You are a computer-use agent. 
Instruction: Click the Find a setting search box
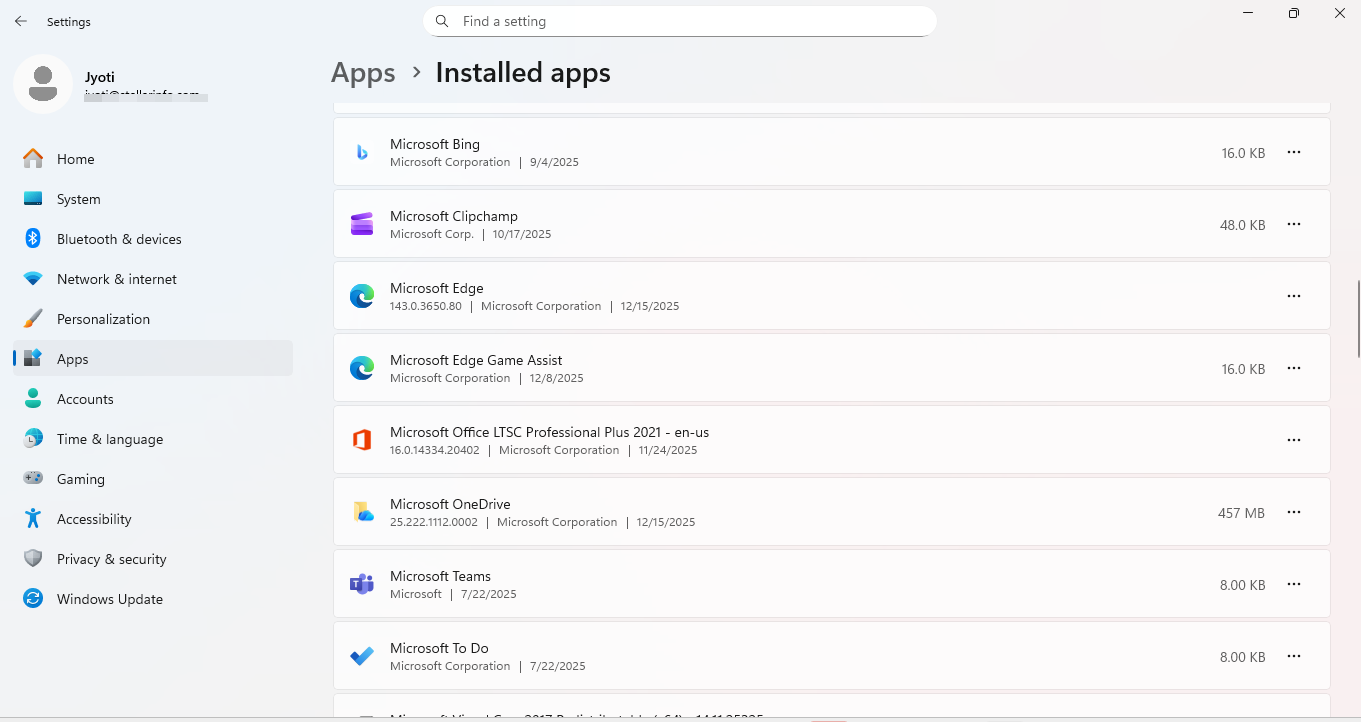[680, 21]
